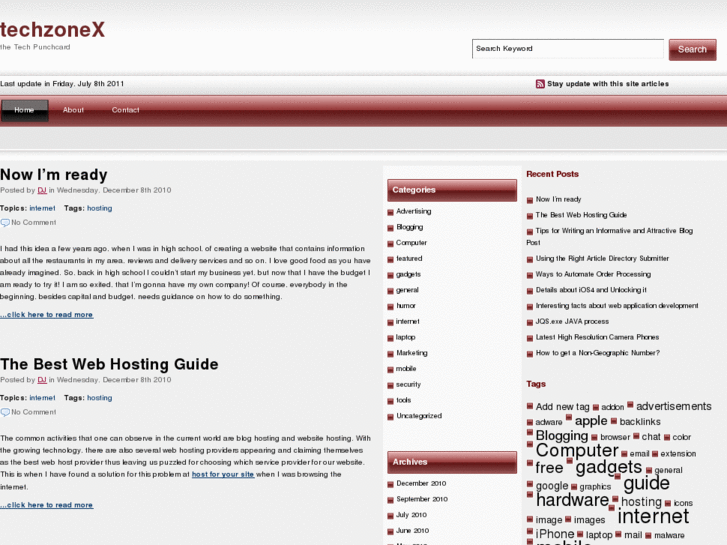The image size is (727, 545).
Task: Click No Comment under Now I'm ready
Action: click(x=33, y=223)
